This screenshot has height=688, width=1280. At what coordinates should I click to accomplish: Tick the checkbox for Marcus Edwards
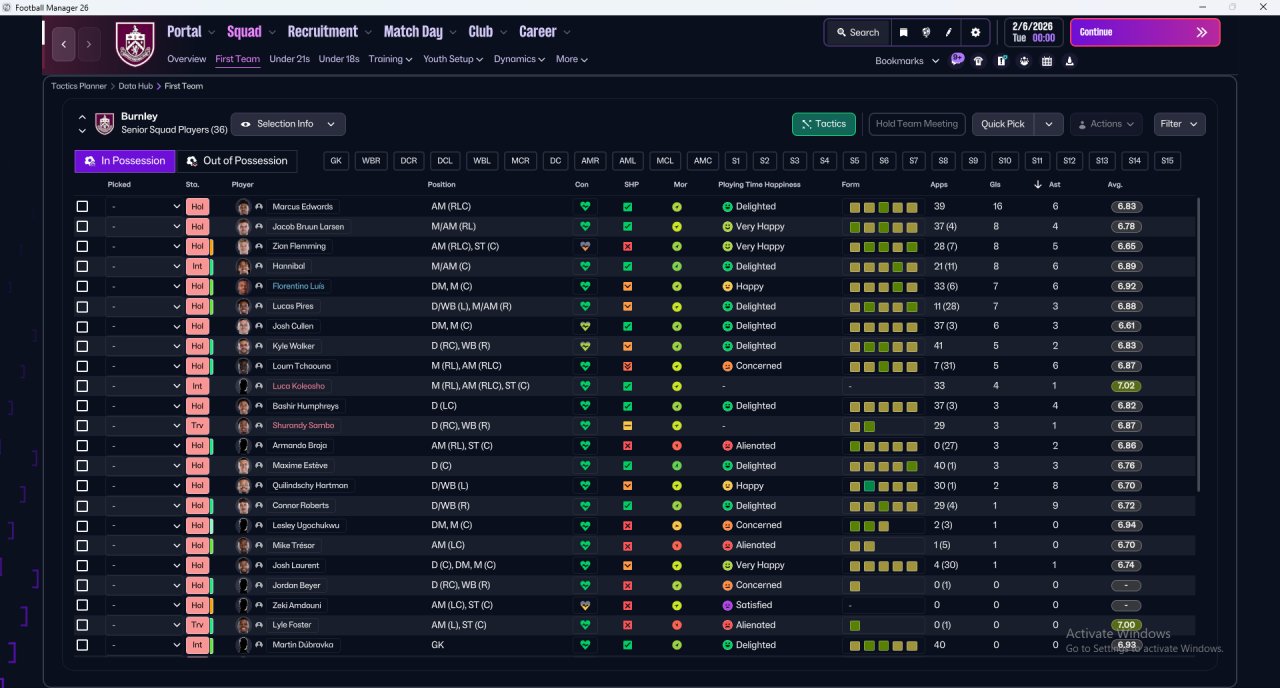82,207
